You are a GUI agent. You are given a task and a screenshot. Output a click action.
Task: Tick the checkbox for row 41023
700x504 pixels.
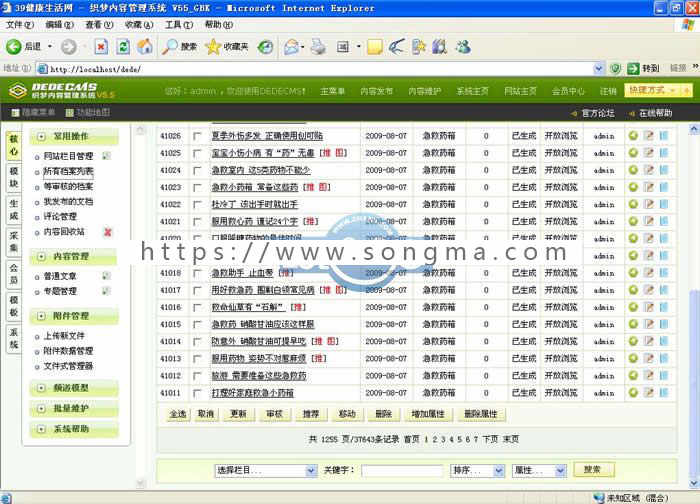pos(197,188)
